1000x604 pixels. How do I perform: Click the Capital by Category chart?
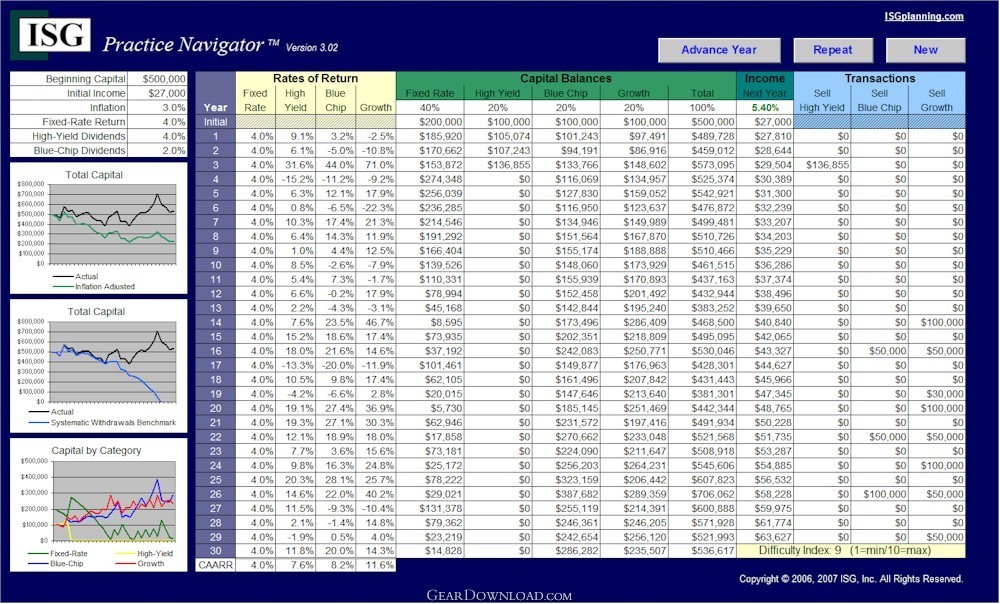pyautogui.click(x=99, y=505)
